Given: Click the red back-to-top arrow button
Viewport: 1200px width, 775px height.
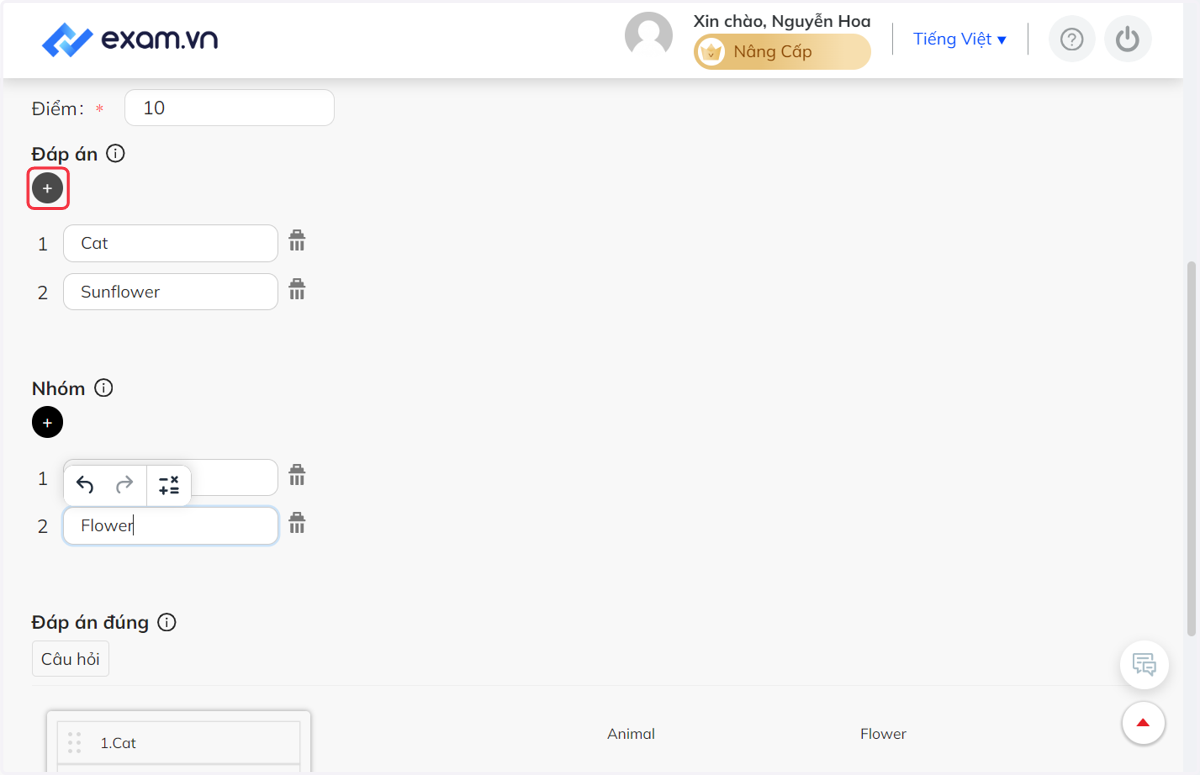Looking at the screenshot, I should 1143,723.
